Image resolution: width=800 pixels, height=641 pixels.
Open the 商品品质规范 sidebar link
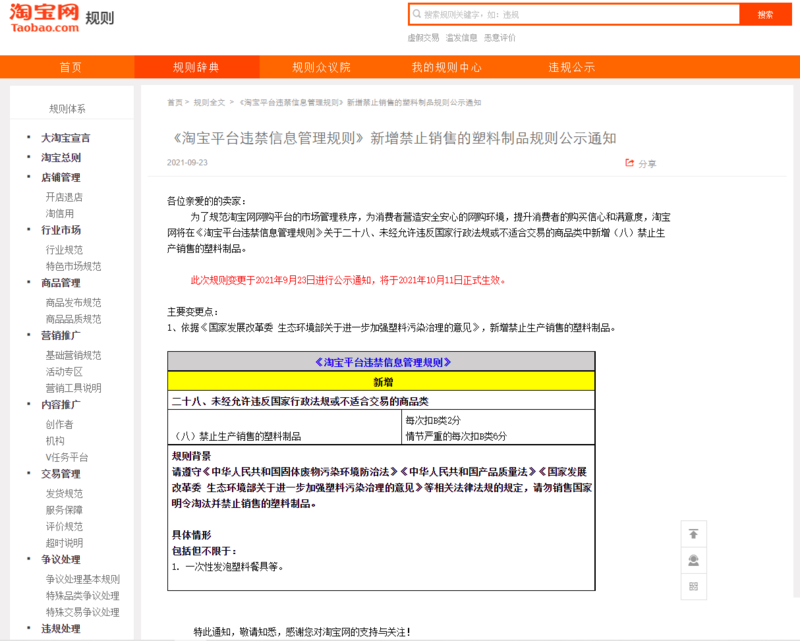tap(73, 319)
